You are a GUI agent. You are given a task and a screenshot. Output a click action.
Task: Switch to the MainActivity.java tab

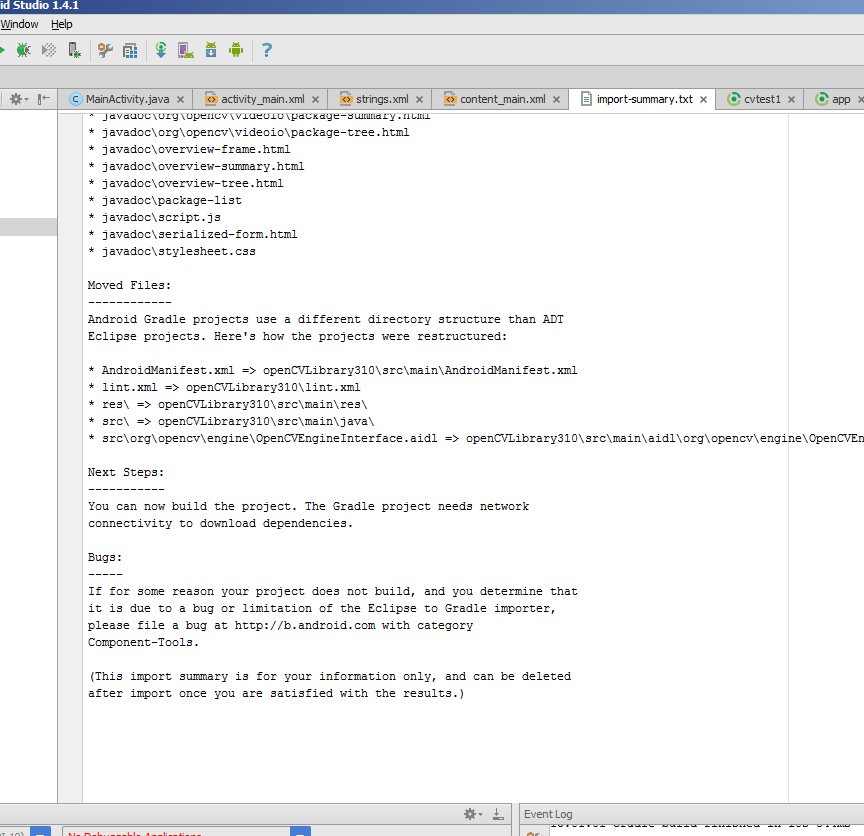point(127,99)
